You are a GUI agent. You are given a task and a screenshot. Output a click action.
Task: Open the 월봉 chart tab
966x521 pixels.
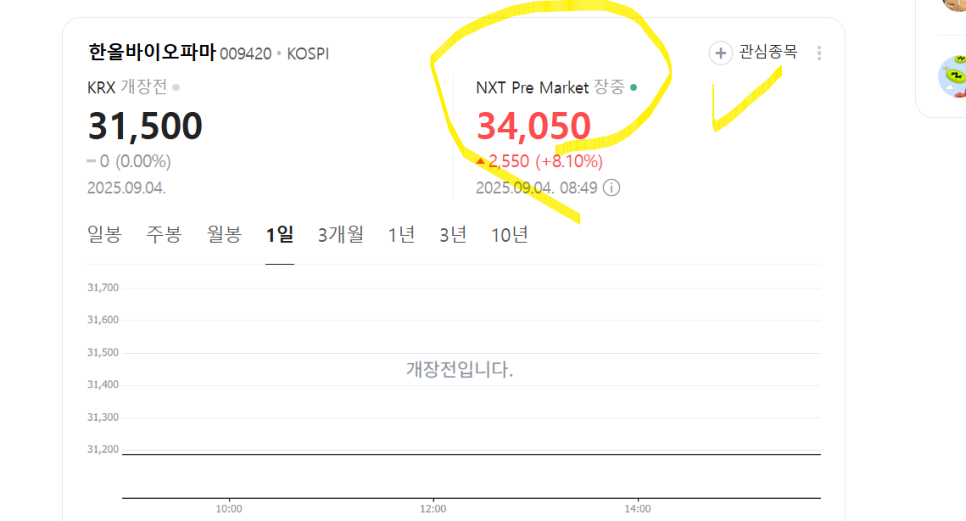224,235
